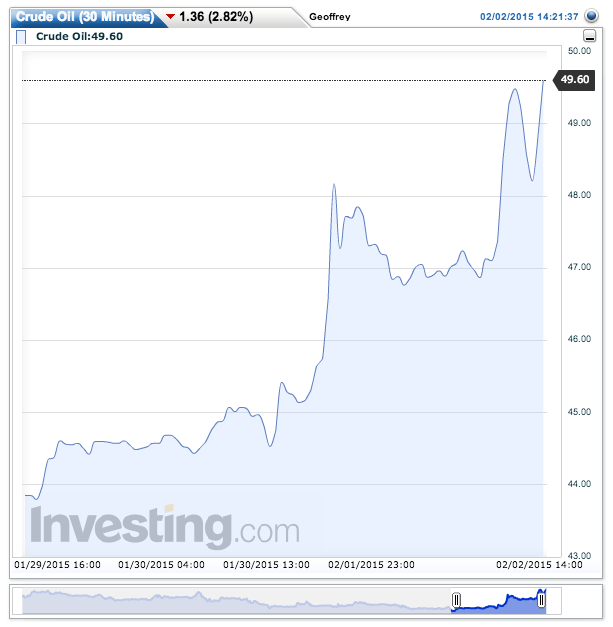Click the 49.00 price axis label
Image resolution: width=613 pixels, height=627 pixels.
(579, 123)
